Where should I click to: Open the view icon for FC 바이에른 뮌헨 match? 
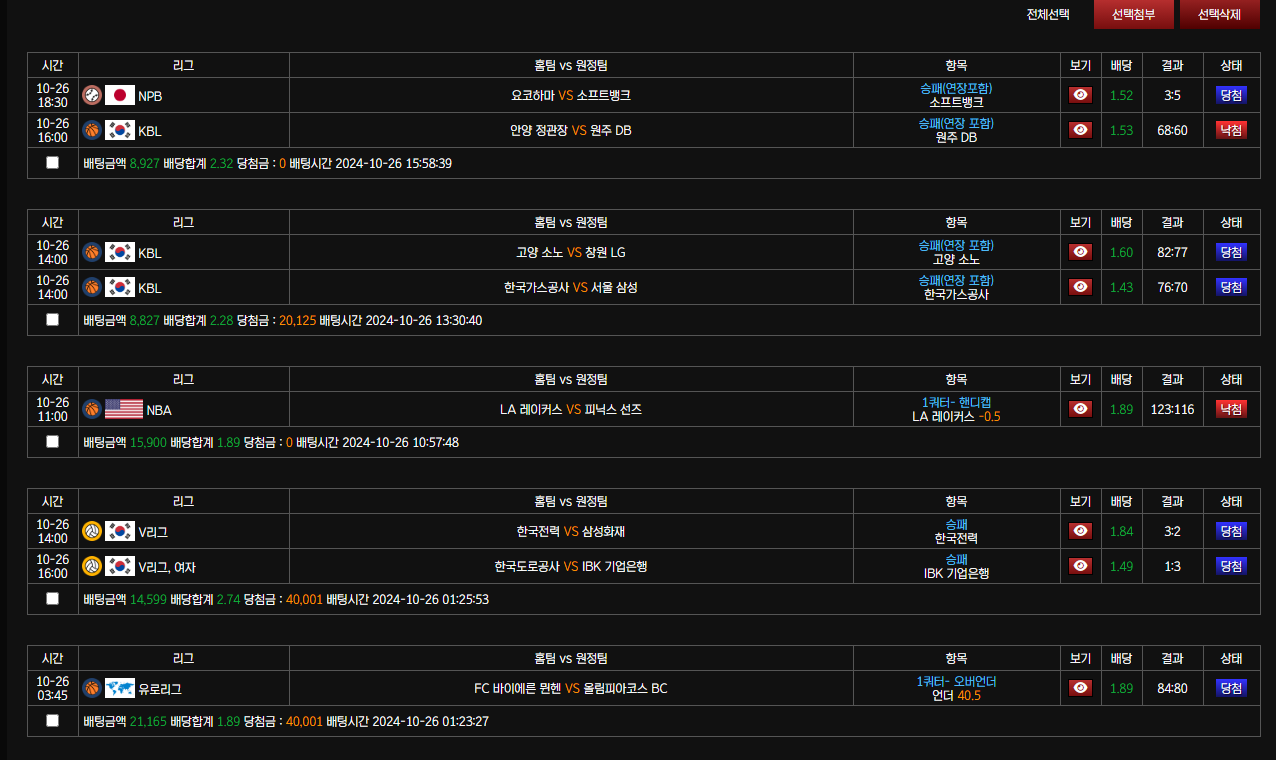click(x=1080, y=688)
